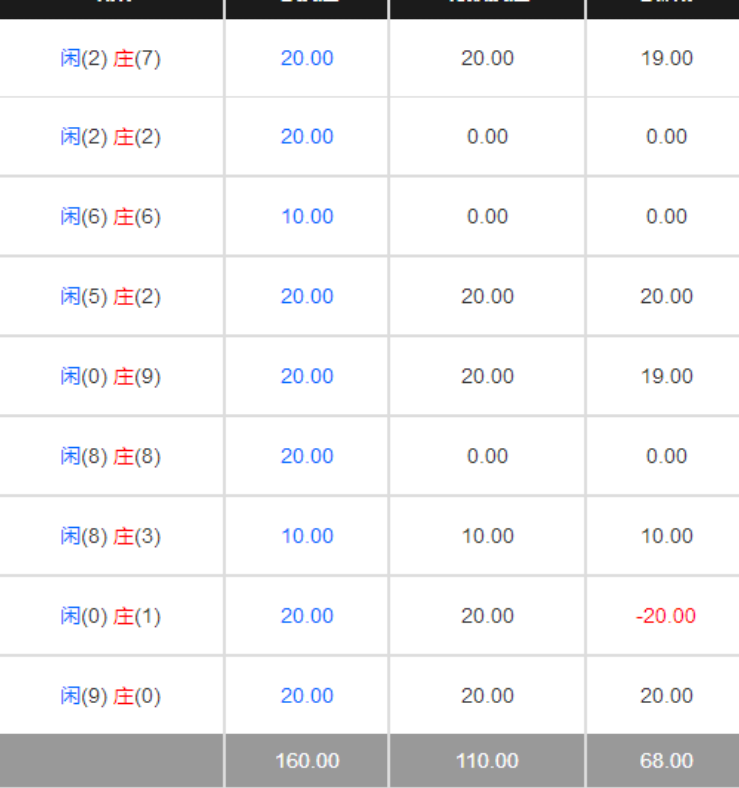
Task: Open blue 10.00 in 闲(8) 庄(3) row
Action: pyautogui.click(x=307, y=537)
